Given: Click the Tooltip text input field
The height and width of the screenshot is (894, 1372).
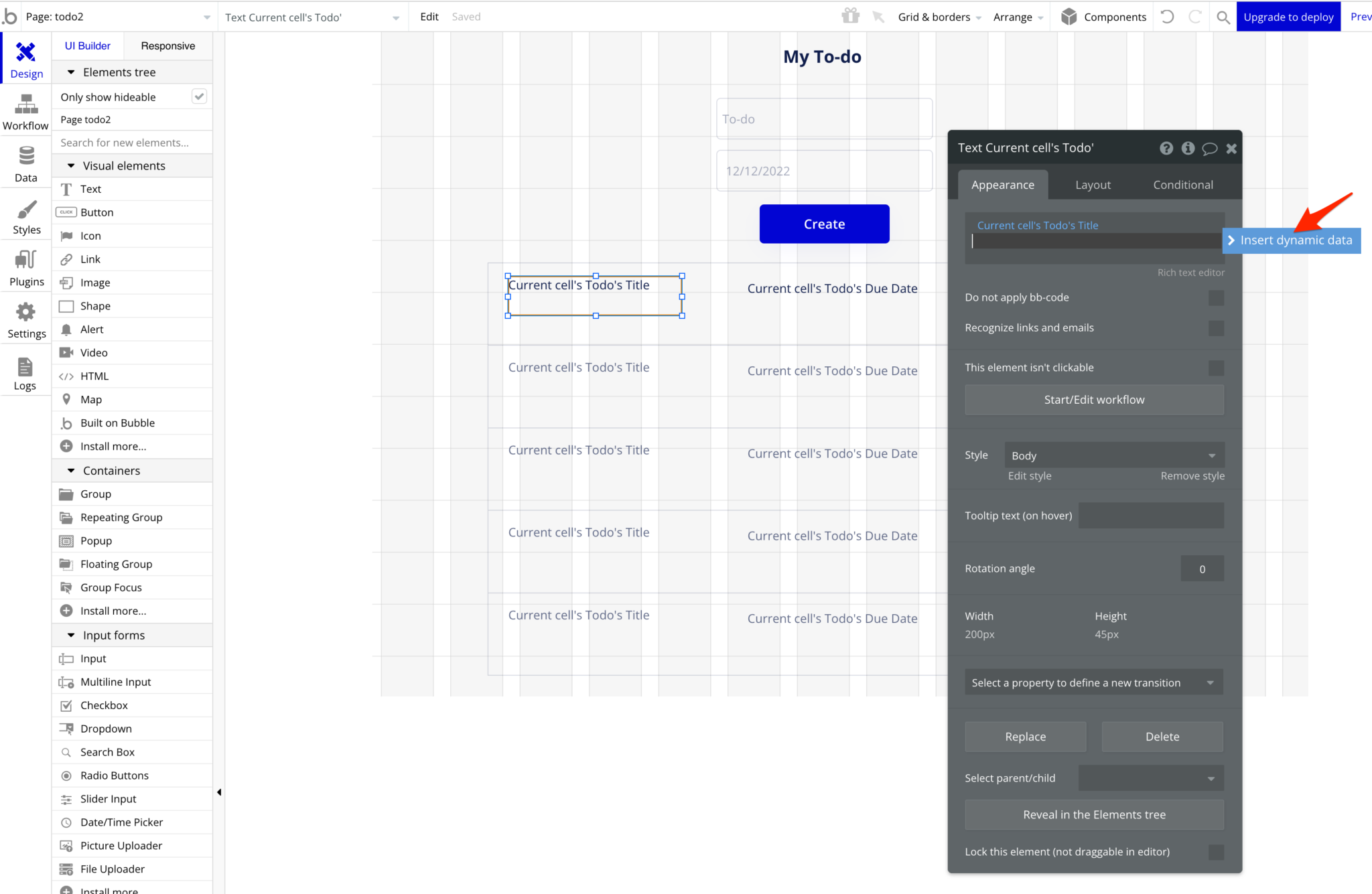Looking at the screenshot, I should tap(1151, 516).
